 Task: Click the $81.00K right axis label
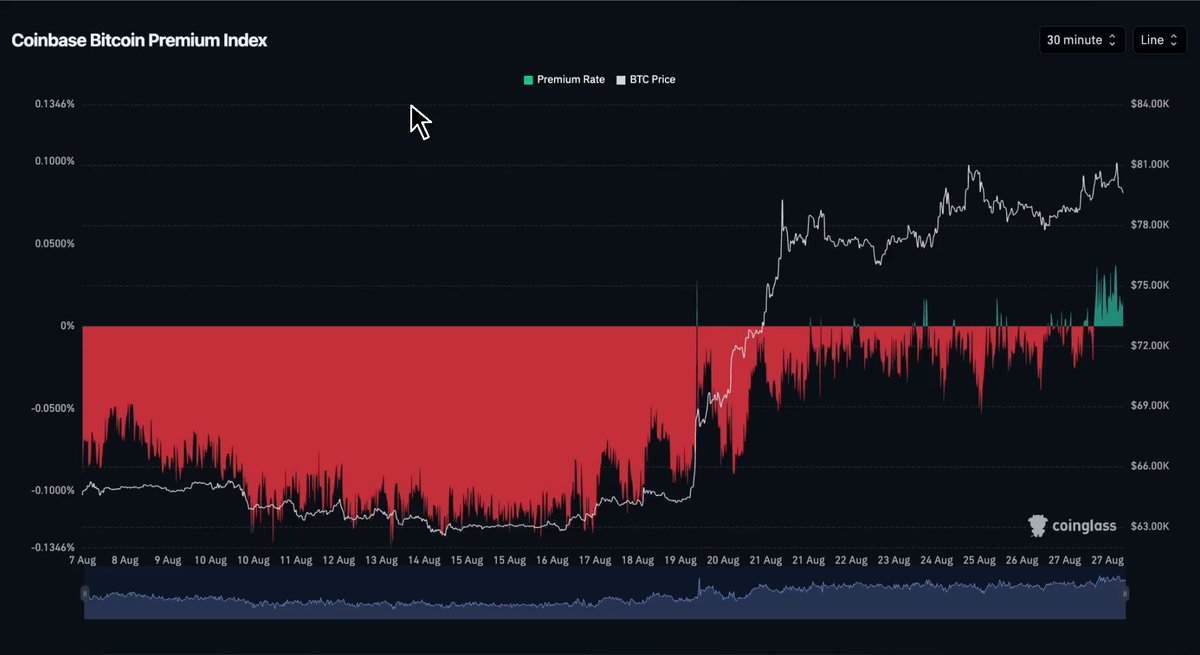[x=1151, y=164]
